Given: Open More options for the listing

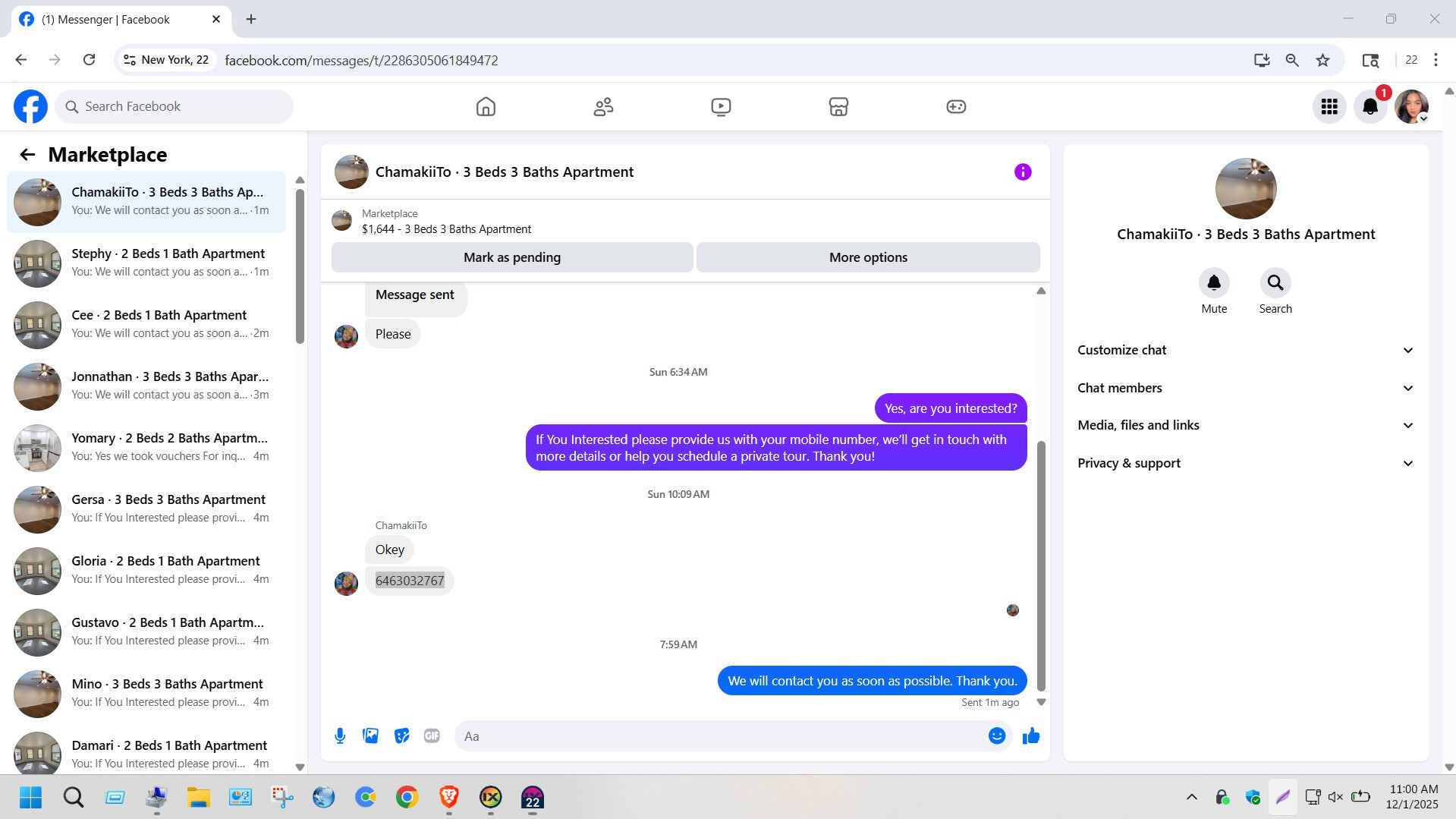Looking at the screenshot, I should [x=868, y=257].
